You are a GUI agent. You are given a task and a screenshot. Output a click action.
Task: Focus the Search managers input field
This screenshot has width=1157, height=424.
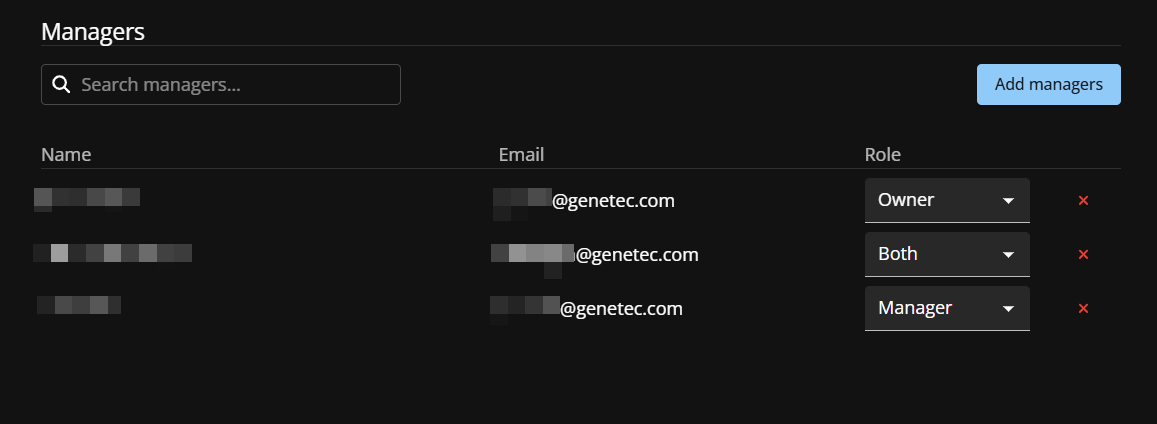[x=235, y=85]
